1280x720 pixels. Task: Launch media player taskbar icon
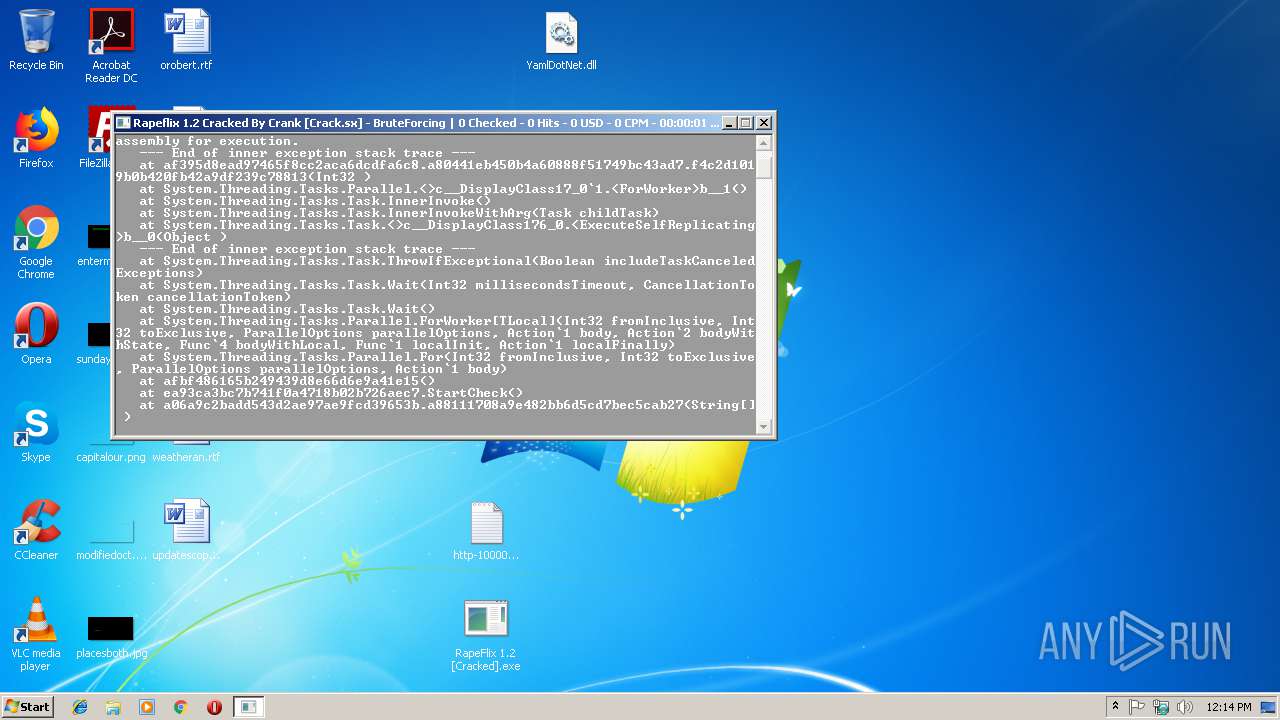(x=147, y=707)
